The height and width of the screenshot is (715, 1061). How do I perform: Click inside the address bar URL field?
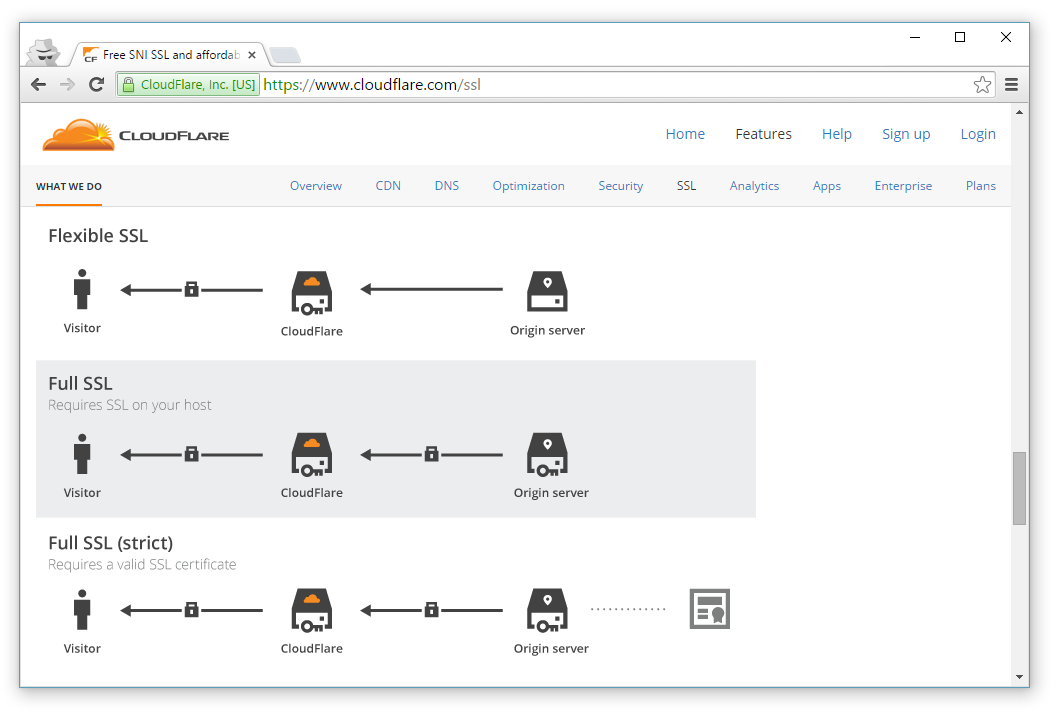[500, 84]
